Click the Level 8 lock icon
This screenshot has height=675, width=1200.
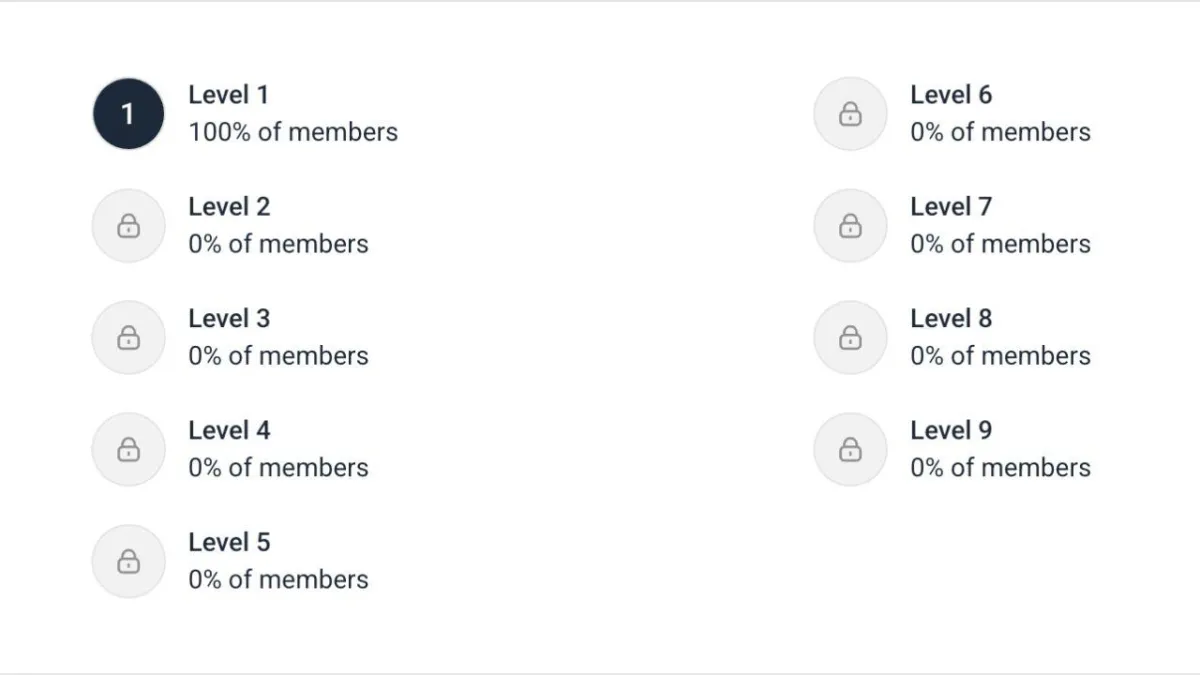[850, 338]
